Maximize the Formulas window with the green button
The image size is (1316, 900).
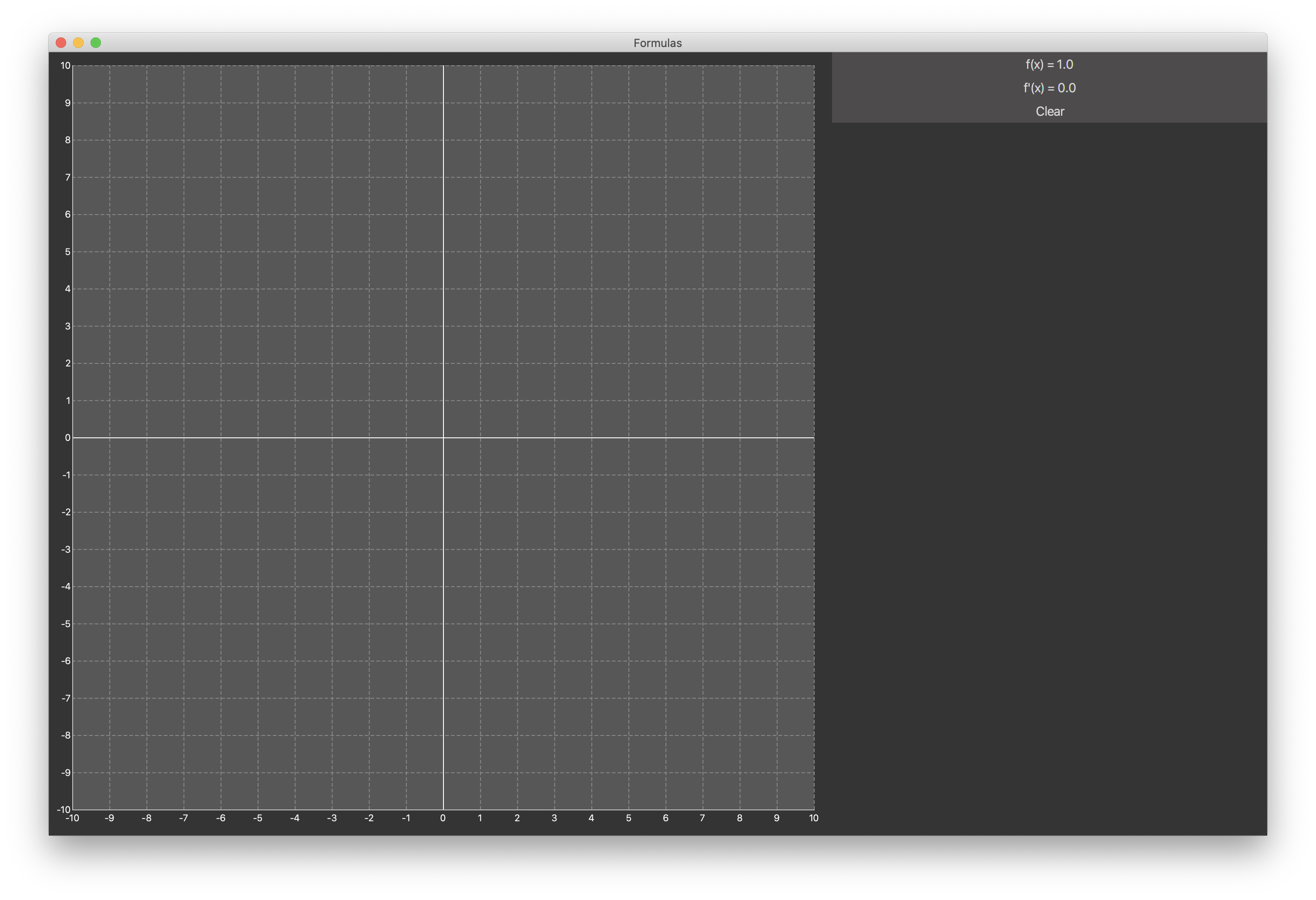(96, 43)
